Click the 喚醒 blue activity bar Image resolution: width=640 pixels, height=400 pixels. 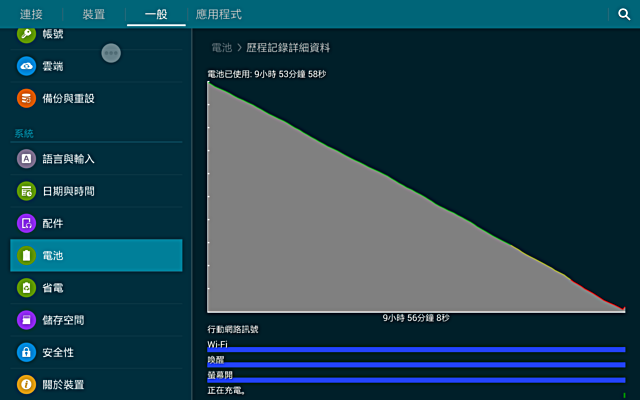click(x=416, y=365)
